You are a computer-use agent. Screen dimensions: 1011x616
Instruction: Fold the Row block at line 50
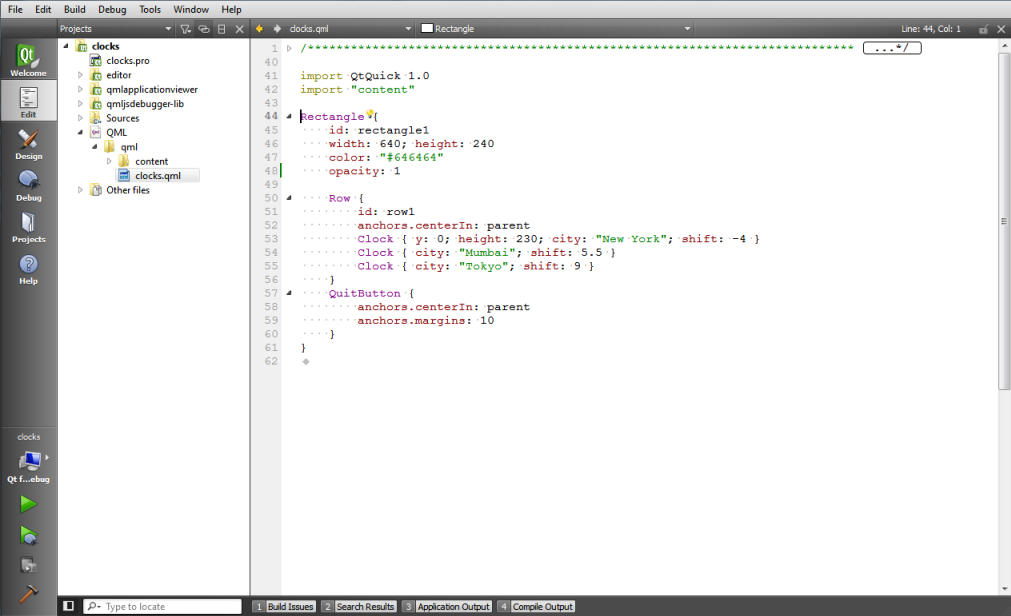point(289,197)
